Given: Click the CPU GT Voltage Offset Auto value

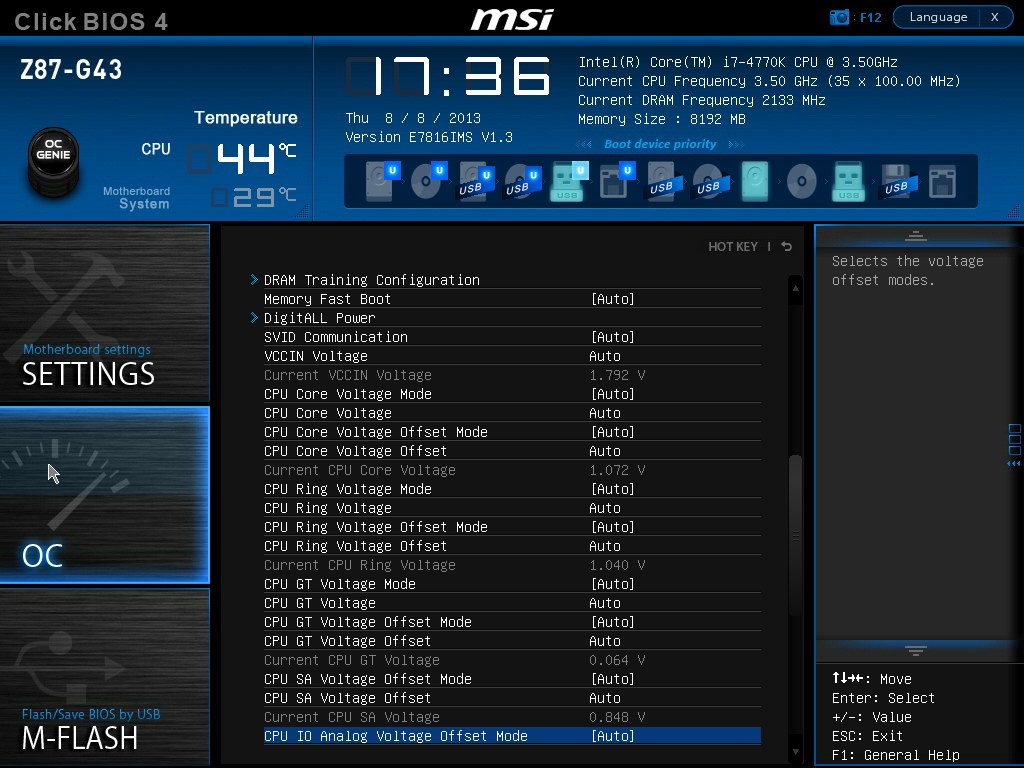Looking at the screenshot, I should point(605,641).
